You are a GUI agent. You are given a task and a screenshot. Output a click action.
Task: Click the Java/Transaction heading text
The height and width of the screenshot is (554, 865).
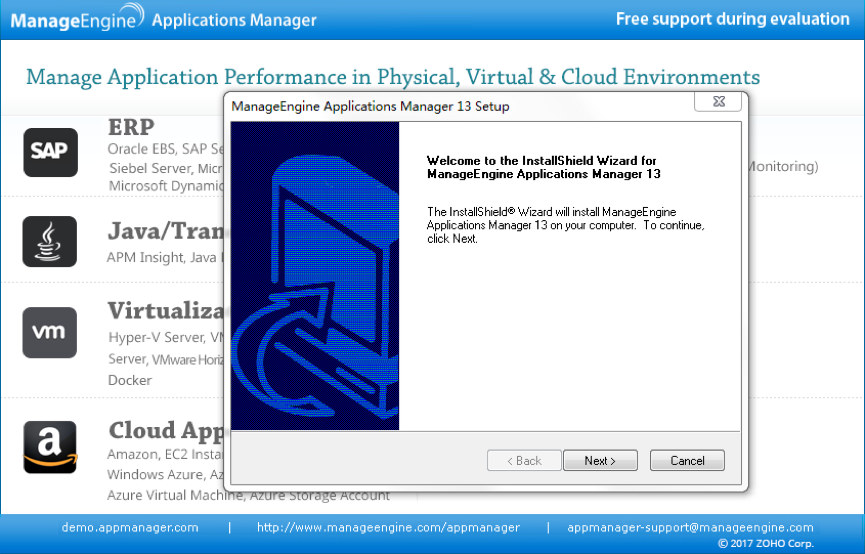point(166,231)
